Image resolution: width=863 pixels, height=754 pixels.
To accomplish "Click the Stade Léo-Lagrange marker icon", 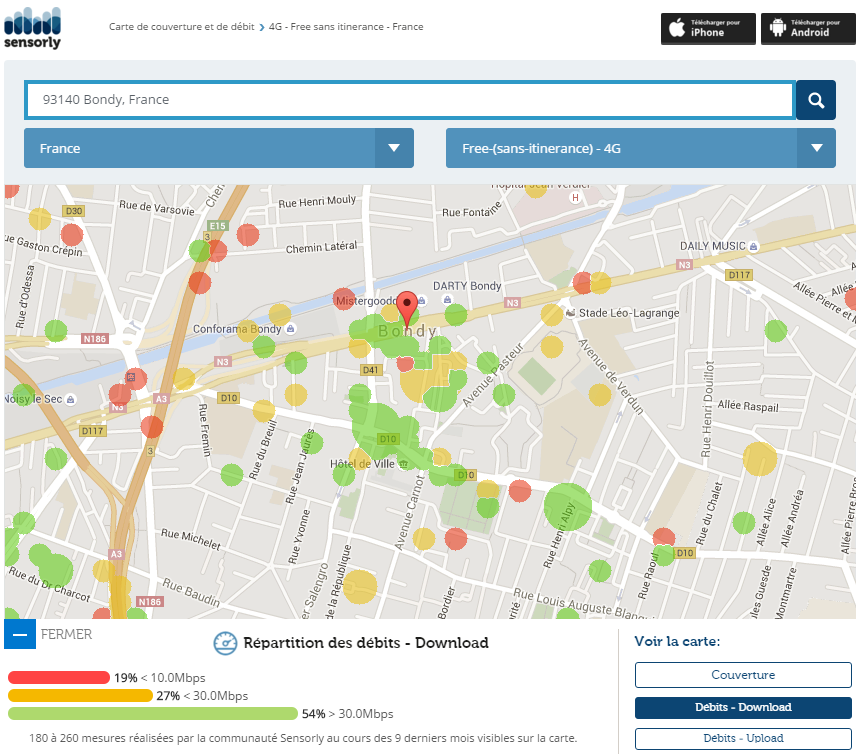I will point(571,313).
